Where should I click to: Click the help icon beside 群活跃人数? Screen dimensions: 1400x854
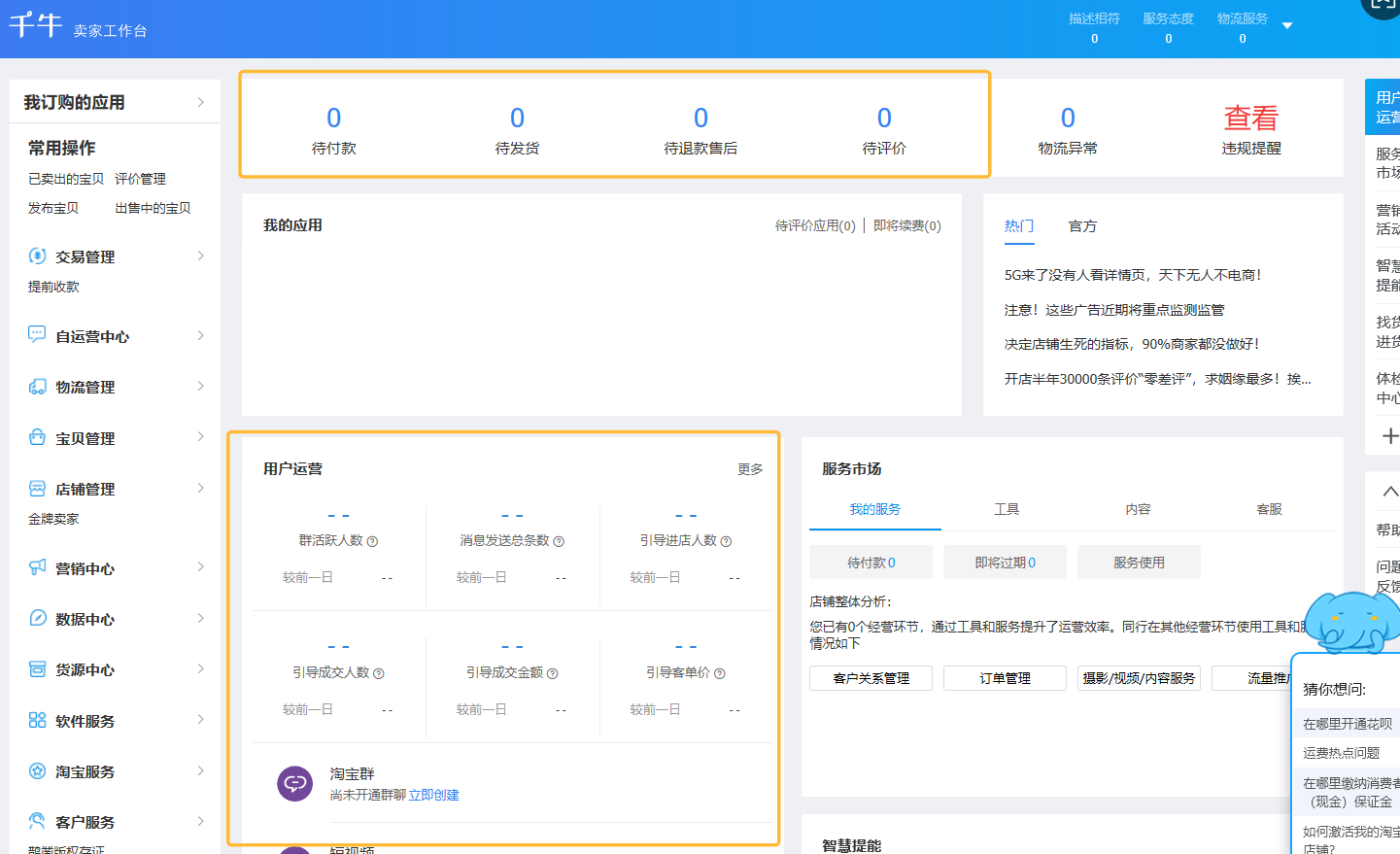point(372,541)
